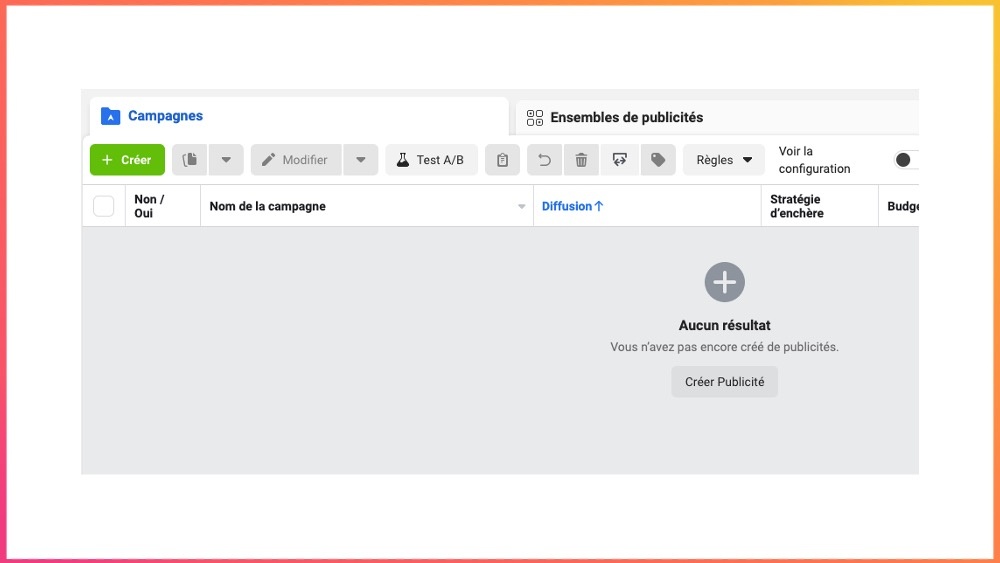Viewport: 1000px width, 563px height.
Task: Open Nom de la campagne column dropdown
Action: pos(522,207)
